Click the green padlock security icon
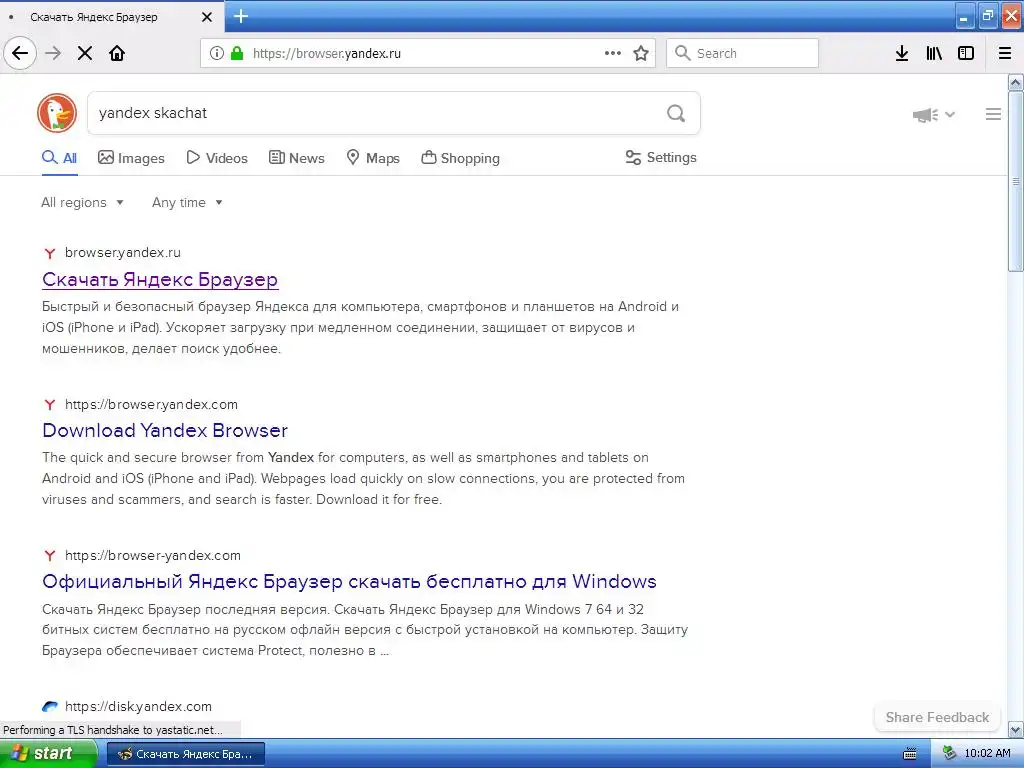1024x768 pixels. tap(237, 54)
